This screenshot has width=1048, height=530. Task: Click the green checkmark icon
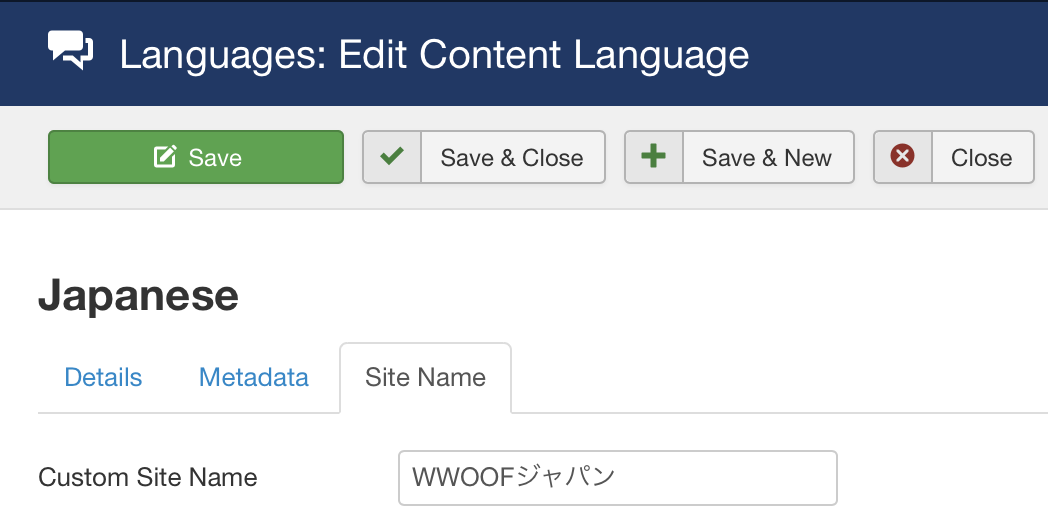[392, 157]
